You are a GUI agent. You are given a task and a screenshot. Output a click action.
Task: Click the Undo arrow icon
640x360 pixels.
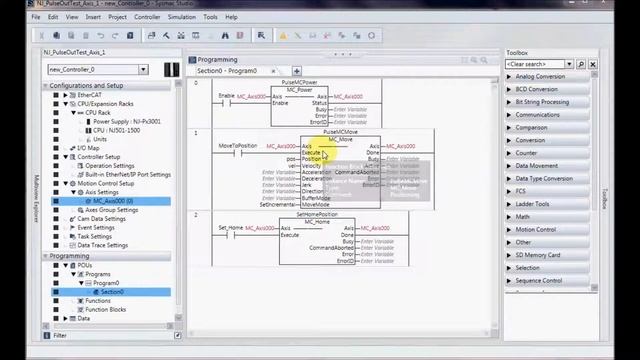coord(100,36)
